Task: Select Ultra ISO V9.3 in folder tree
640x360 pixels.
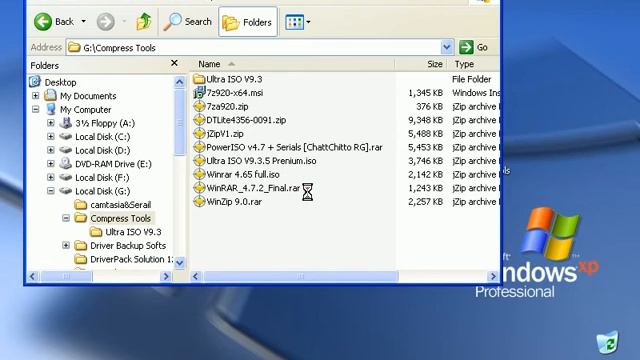Action: pos(133,232)
